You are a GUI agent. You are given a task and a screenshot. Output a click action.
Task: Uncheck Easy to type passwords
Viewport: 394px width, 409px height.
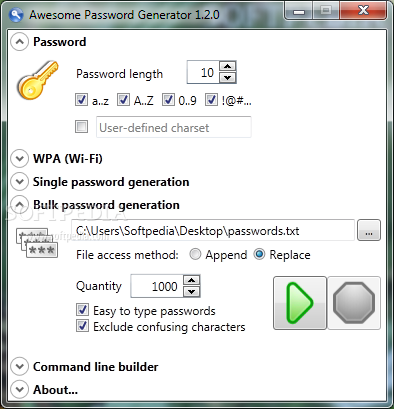click(x=82, y=310)
